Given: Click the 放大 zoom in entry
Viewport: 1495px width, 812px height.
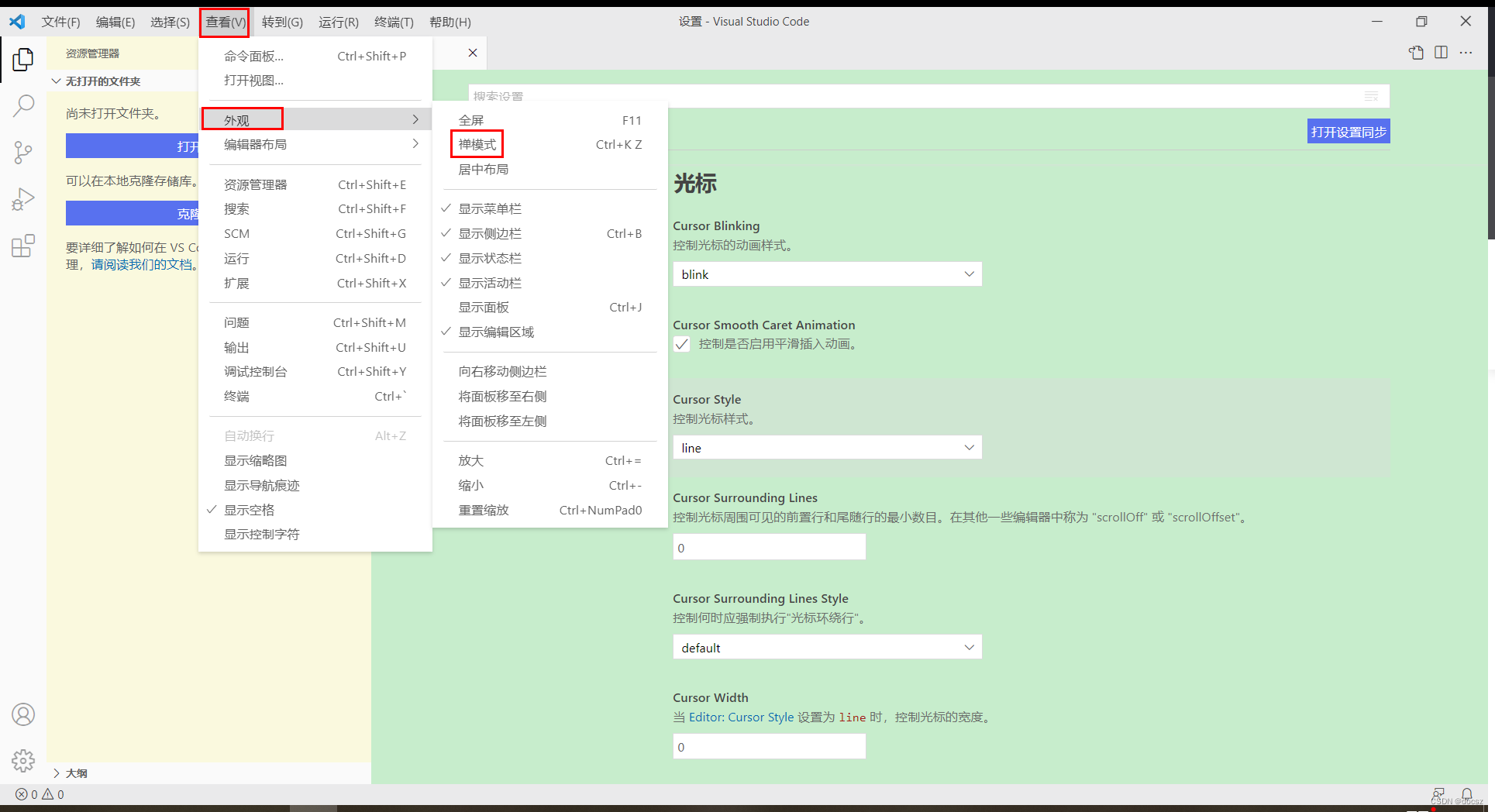Looking at the screenshot, I should pos(549,460).
